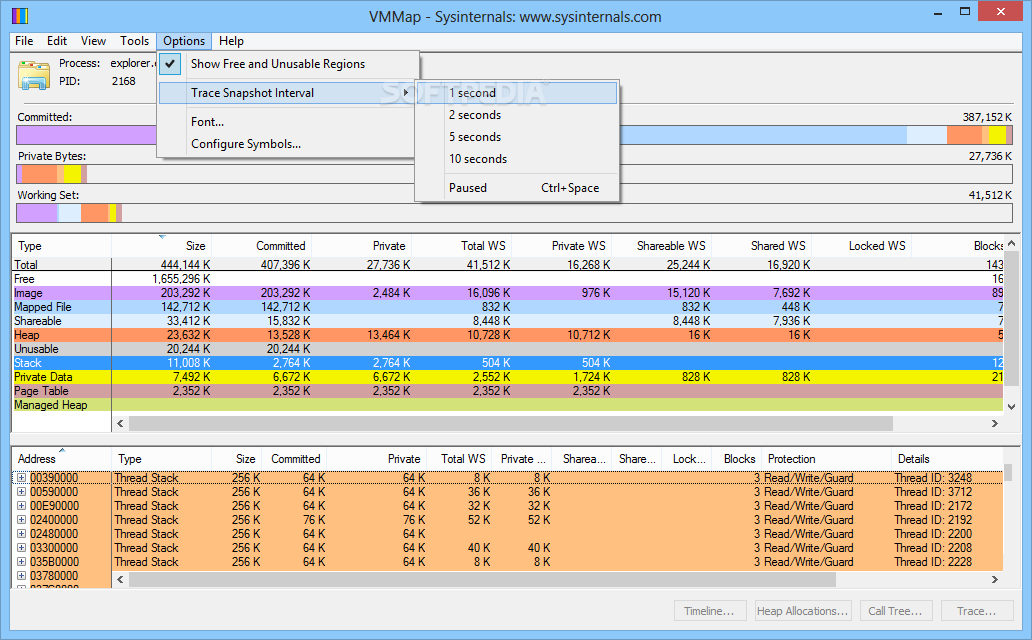
Task: Toggle Show Free and Unusable Regions checkmark
Action: point(170,64)
